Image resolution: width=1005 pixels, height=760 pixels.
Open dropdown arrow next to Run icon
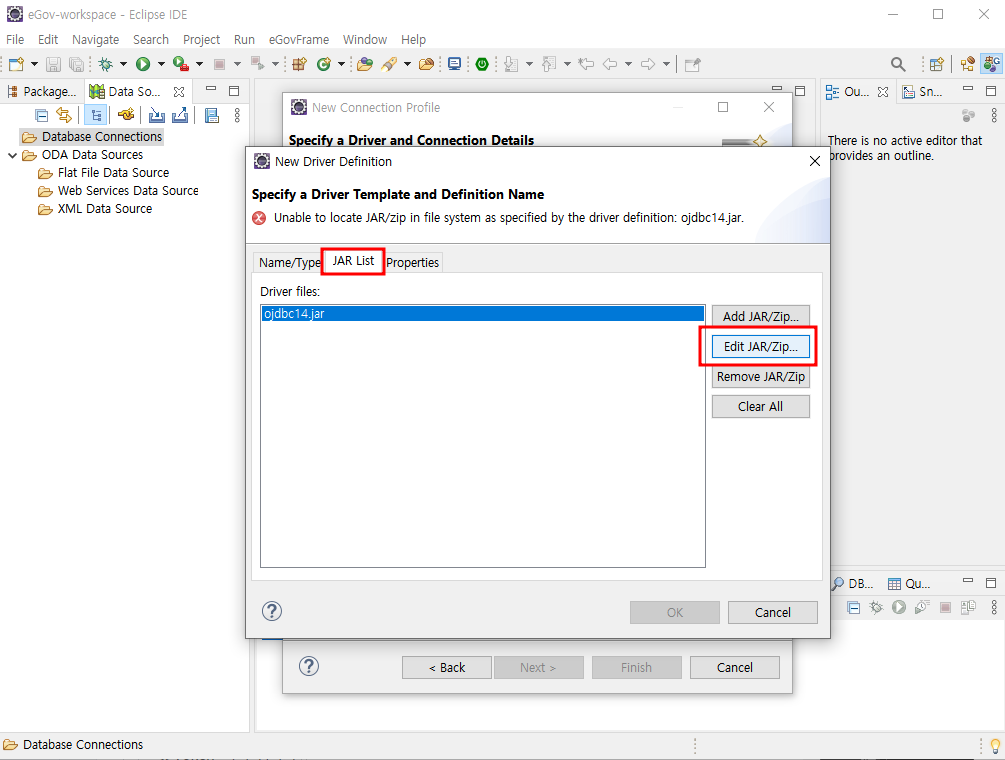coord(161,64)
